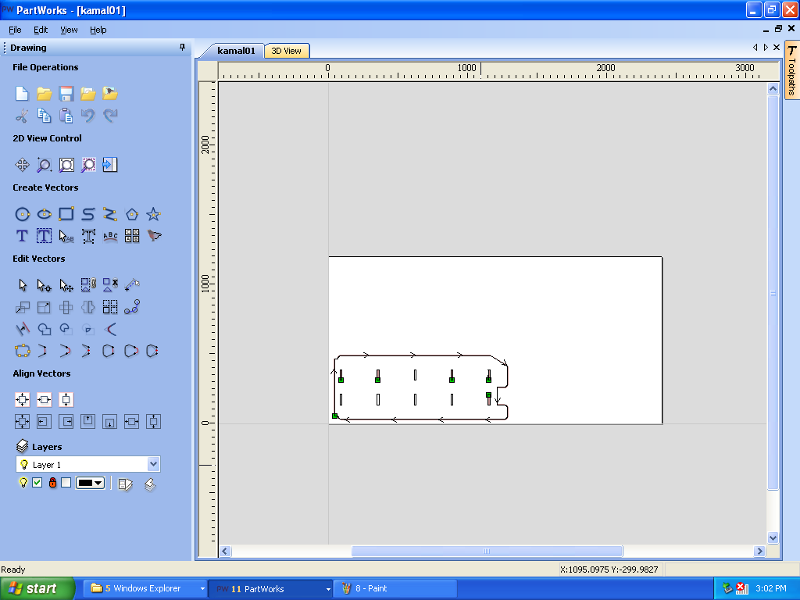Screen dimensions: 800x600
Task: Open the File menu
Action: [x=15, y=30]
